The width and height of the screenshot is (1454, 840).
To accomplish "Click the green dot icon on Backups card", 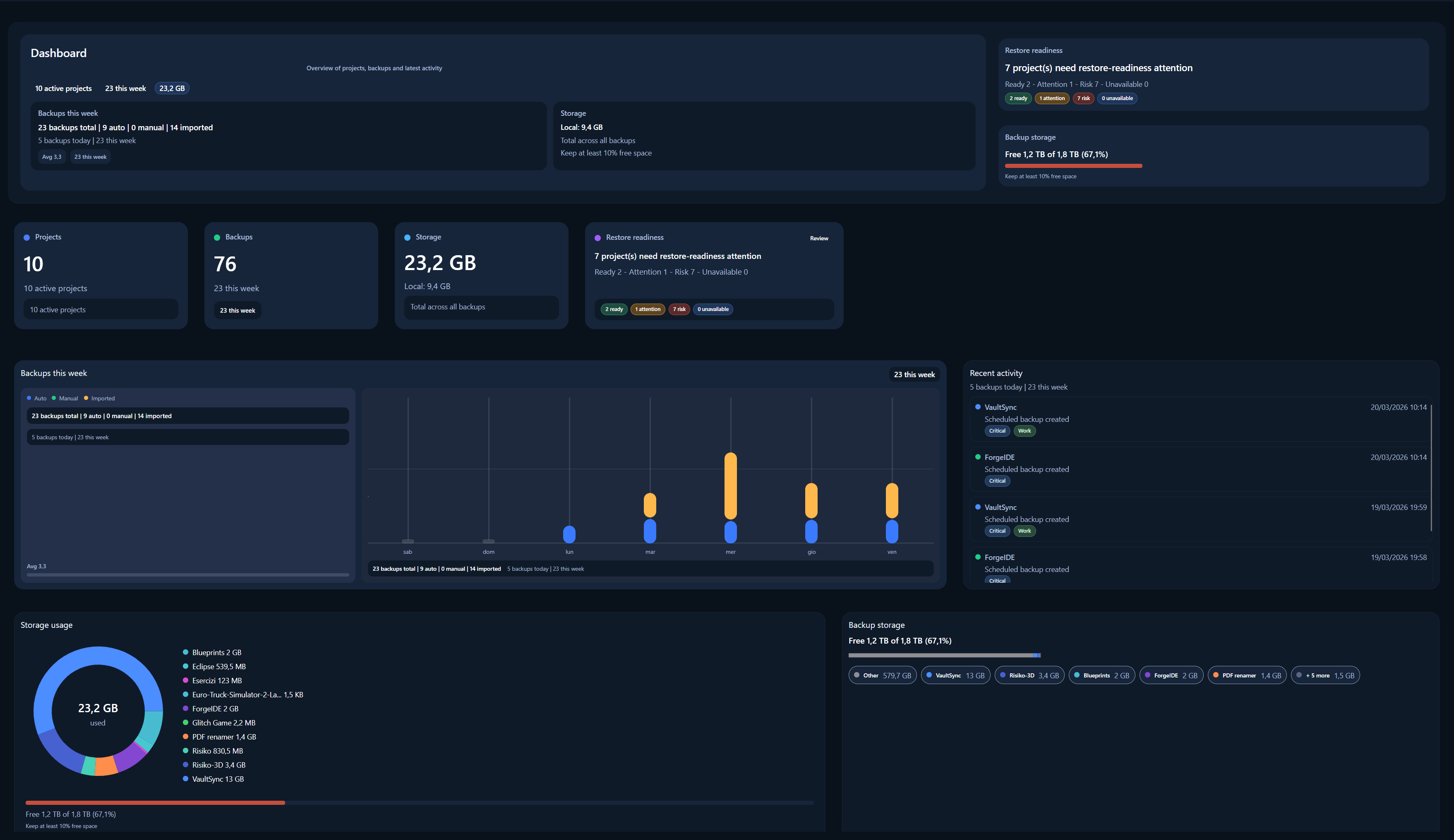I will coord(217,238).
